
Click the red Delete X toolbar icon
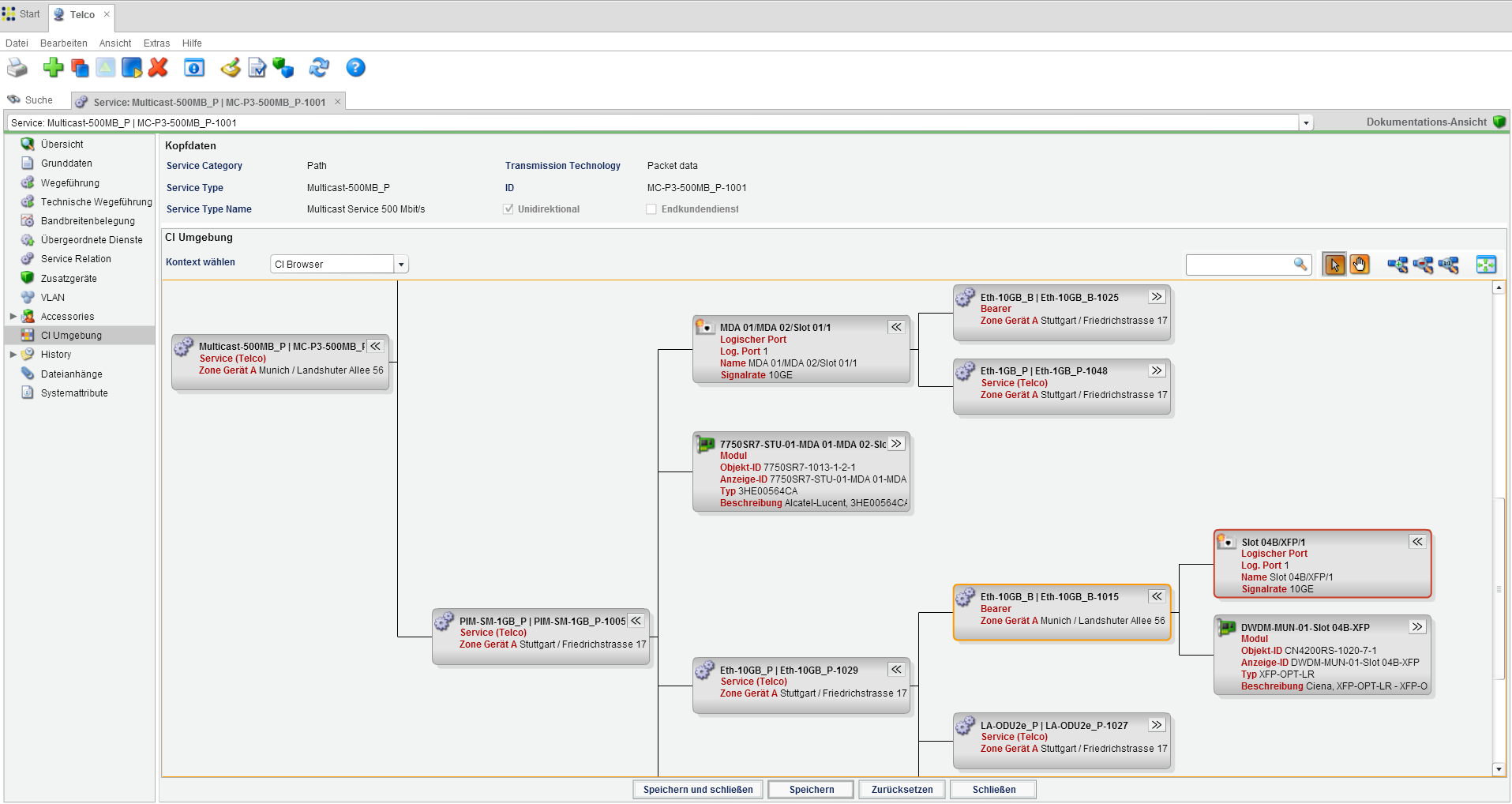click(x=158, y=68)
